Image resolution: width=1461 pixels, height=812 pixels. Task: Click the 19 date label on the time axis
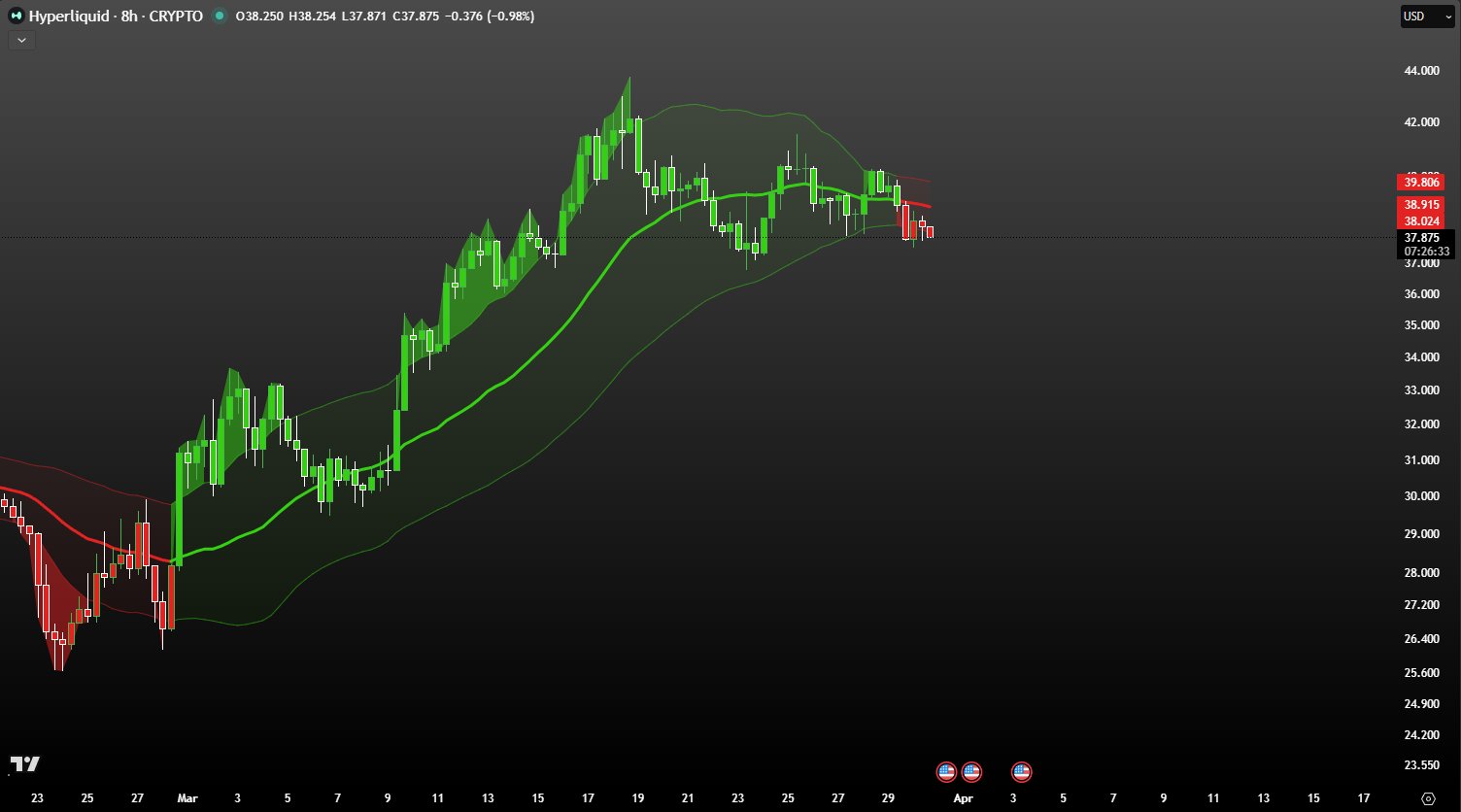637,798
